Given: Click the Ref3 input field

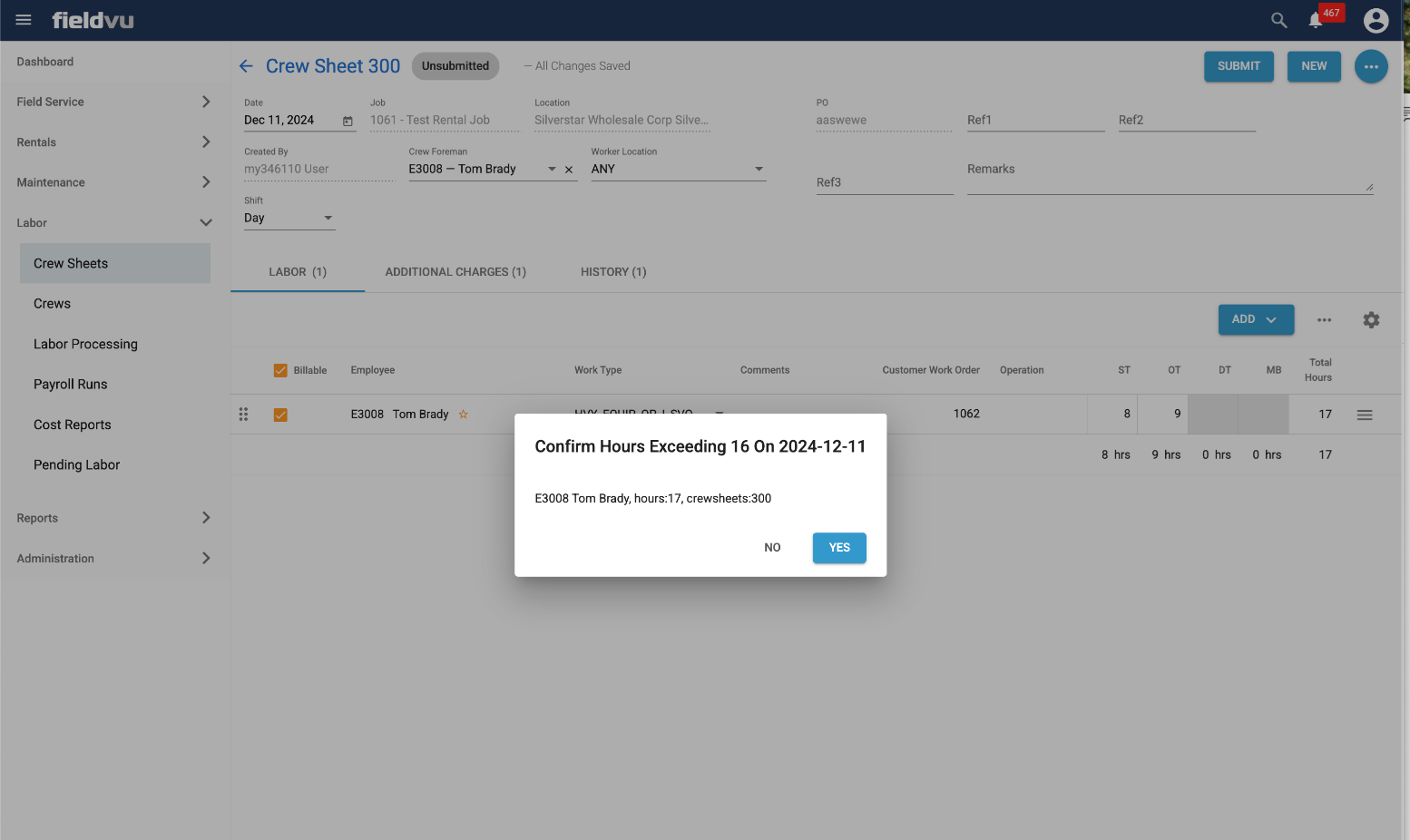Looking at the screenshot, I should (x=885, y=182).
